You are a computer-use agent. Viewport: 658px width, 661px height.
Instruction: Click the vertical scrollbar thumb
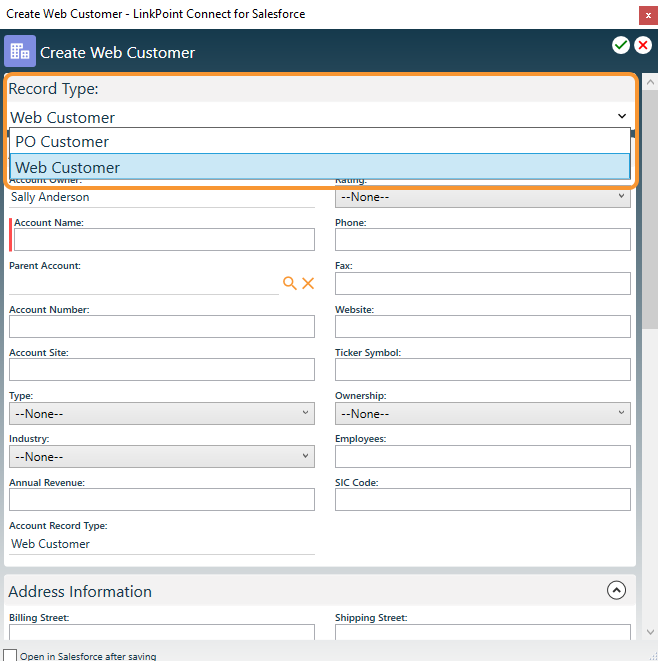(650, 209)
